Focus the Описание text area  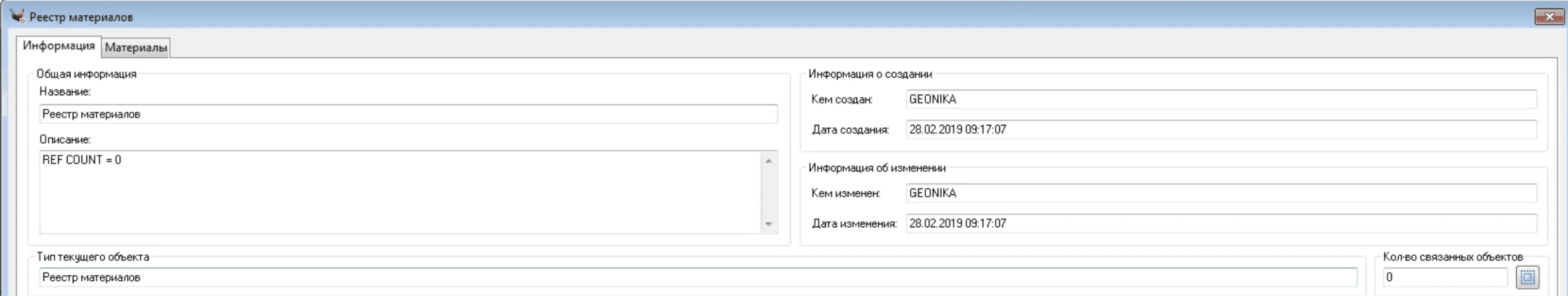(x=399, y=192)
